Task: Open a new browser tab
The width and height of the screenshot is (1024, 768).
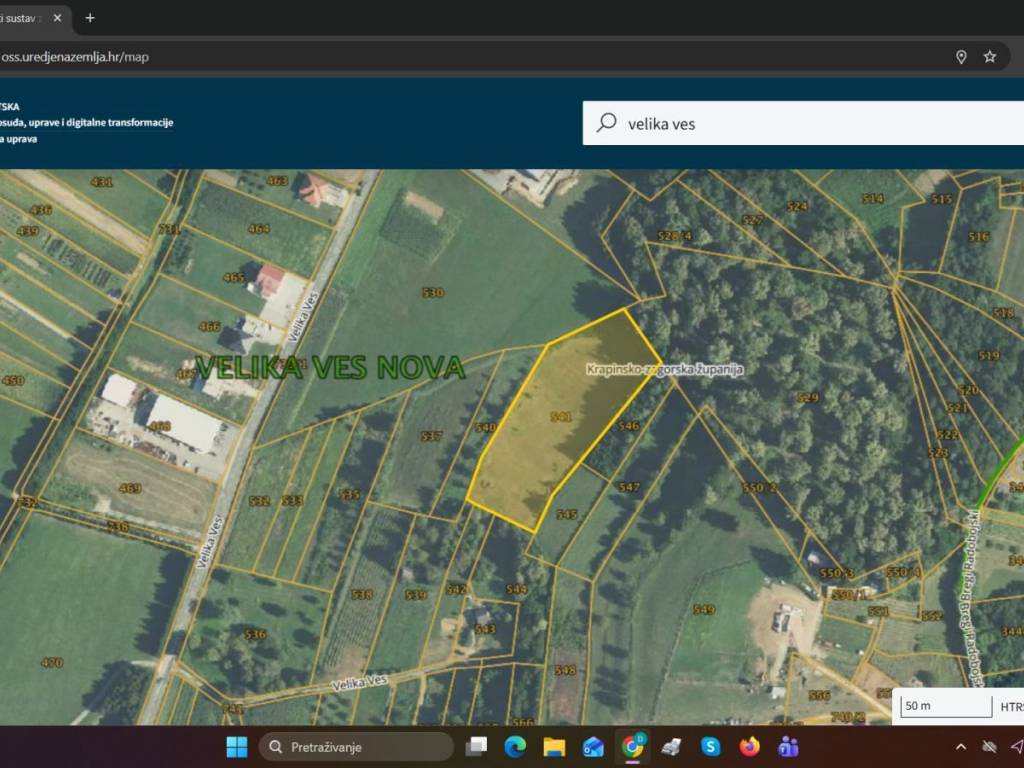Action: [x=90, y=18]
